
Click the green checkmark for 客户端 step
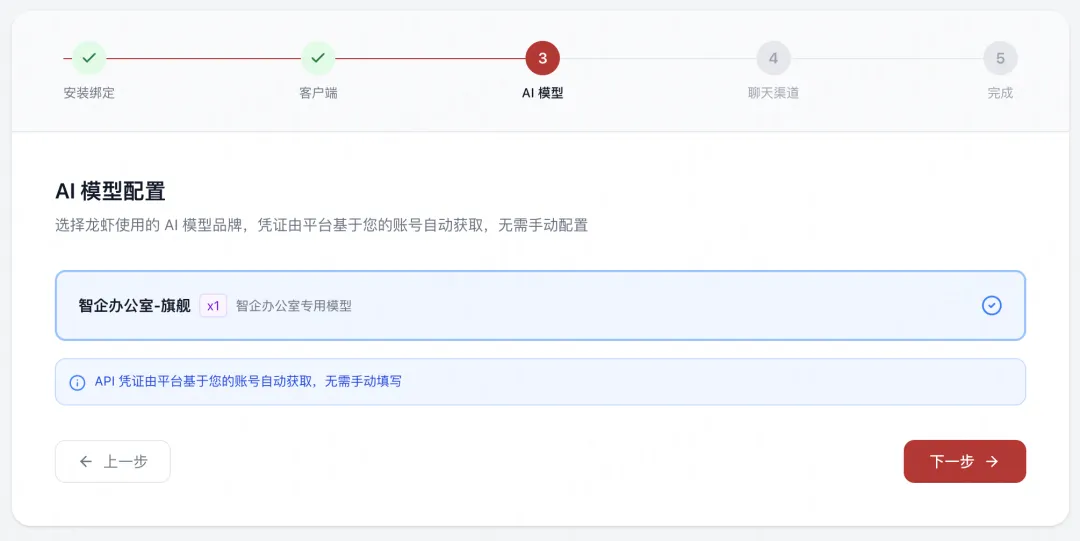click(x=318, y=58)
